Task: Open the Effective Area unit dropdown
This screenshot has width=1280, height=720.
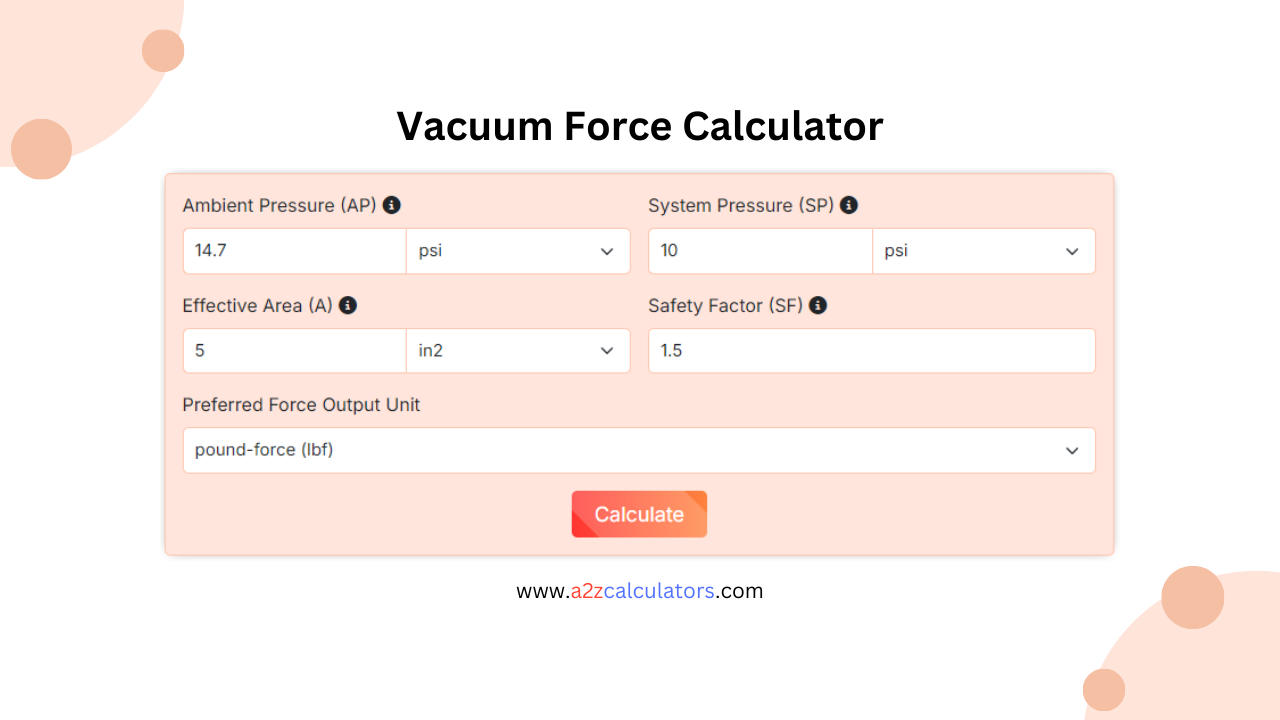Action: click(x=517, y=351)
